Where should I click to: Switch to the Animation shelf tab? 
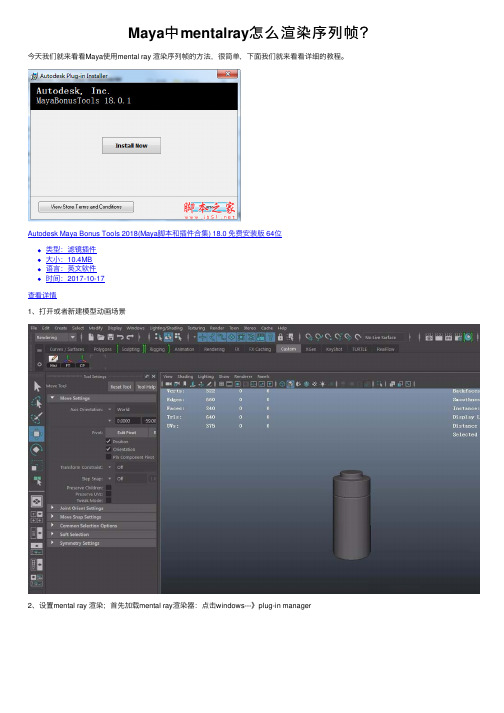pos(184,349)
